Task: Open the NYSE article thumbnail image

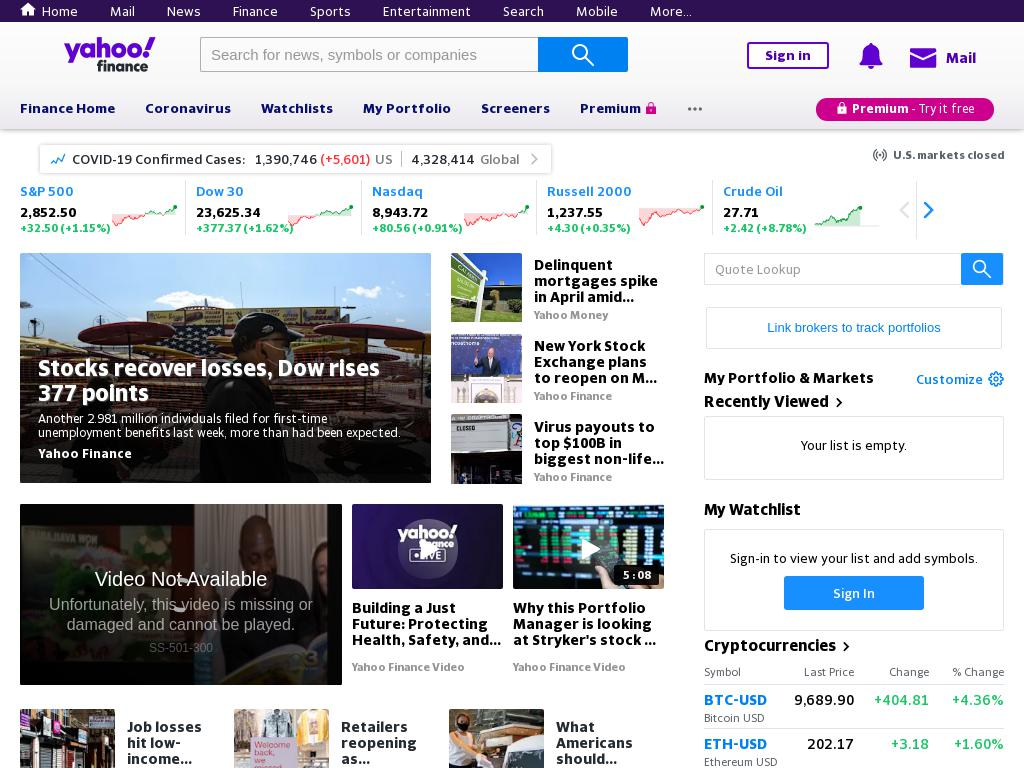Action: pos(486,368)
